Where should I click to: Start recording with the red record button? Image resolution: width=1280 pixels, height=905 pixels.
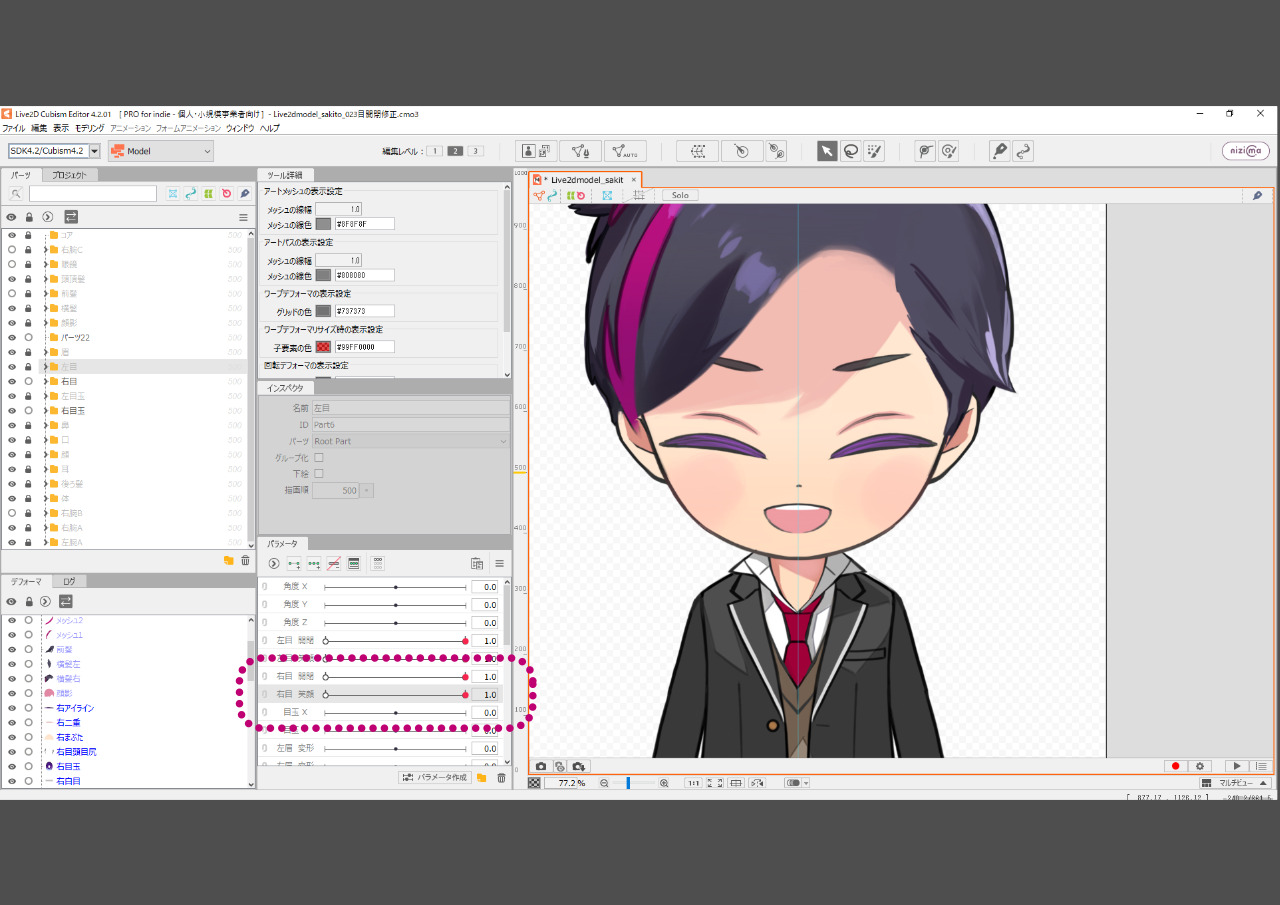click(x=1176, y=766)
